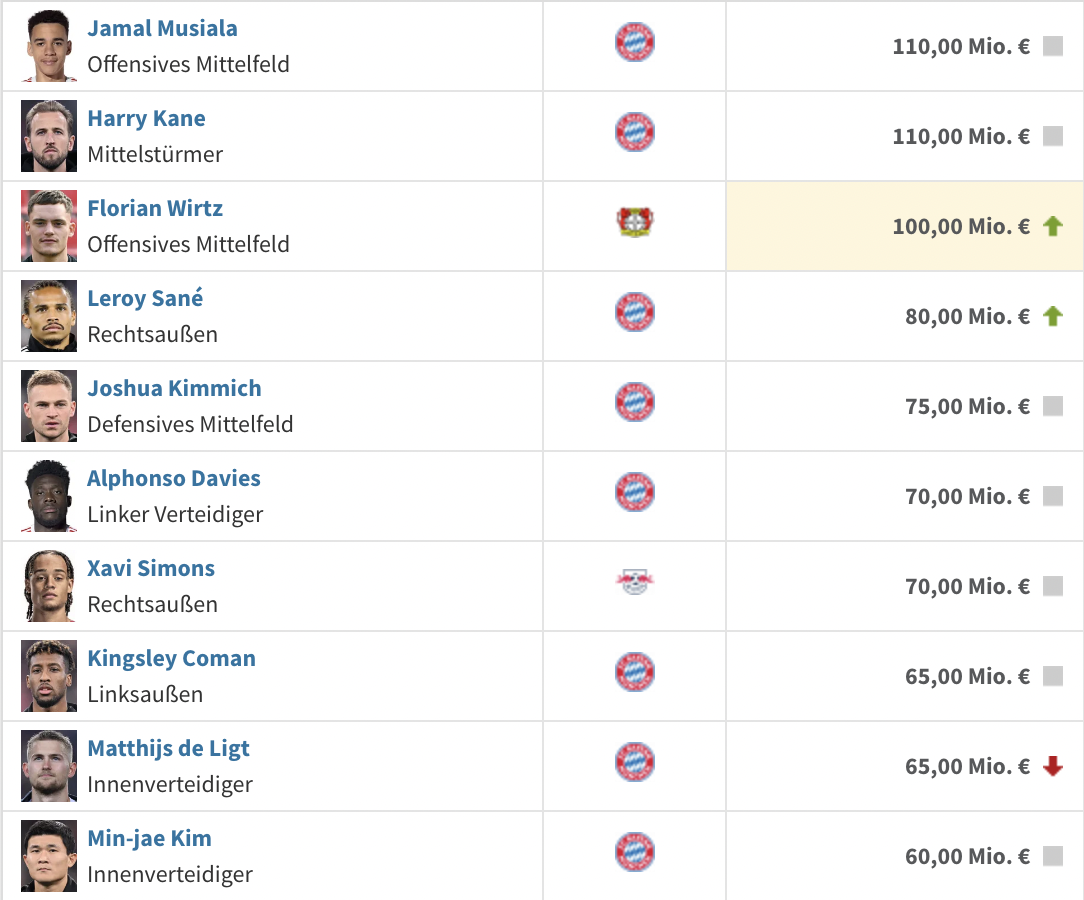Click red down arrow beside de Ligt's value
Screen dimensions: 1084x900
coord(1052,767)
